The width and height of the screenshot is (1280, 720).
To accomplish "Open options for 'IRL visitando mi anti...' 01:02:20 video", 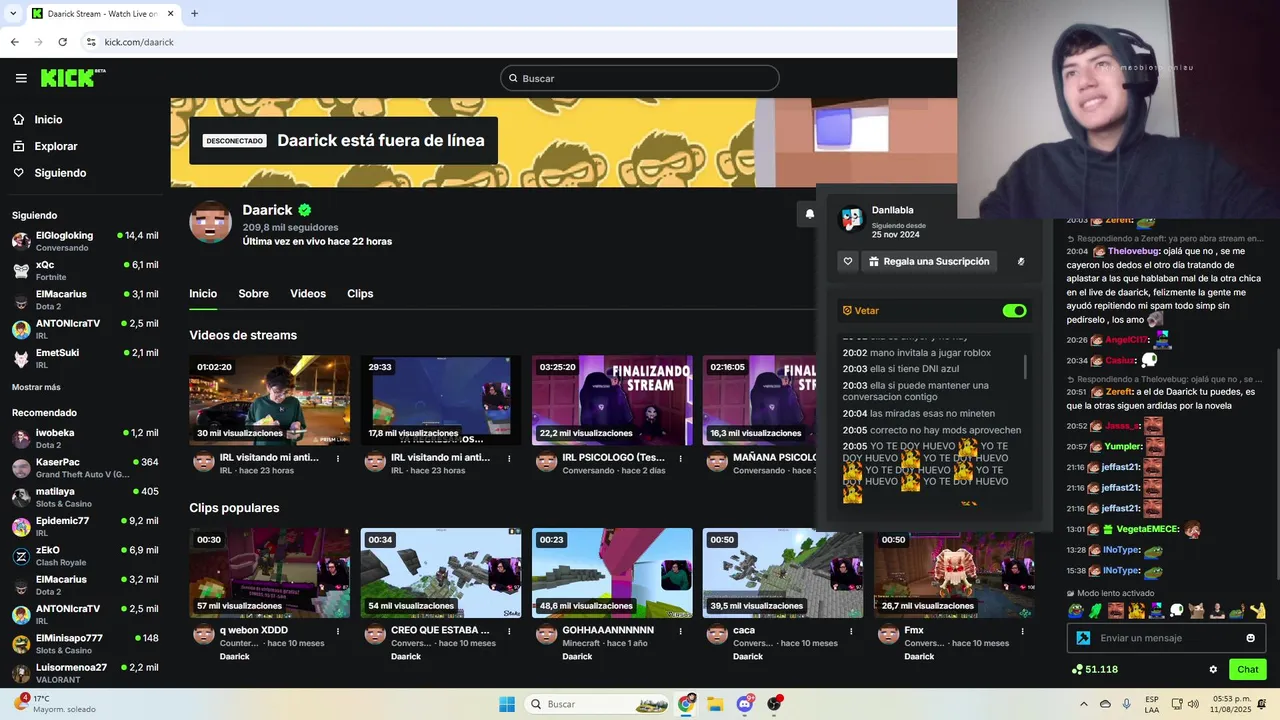I will click(338, 459).
